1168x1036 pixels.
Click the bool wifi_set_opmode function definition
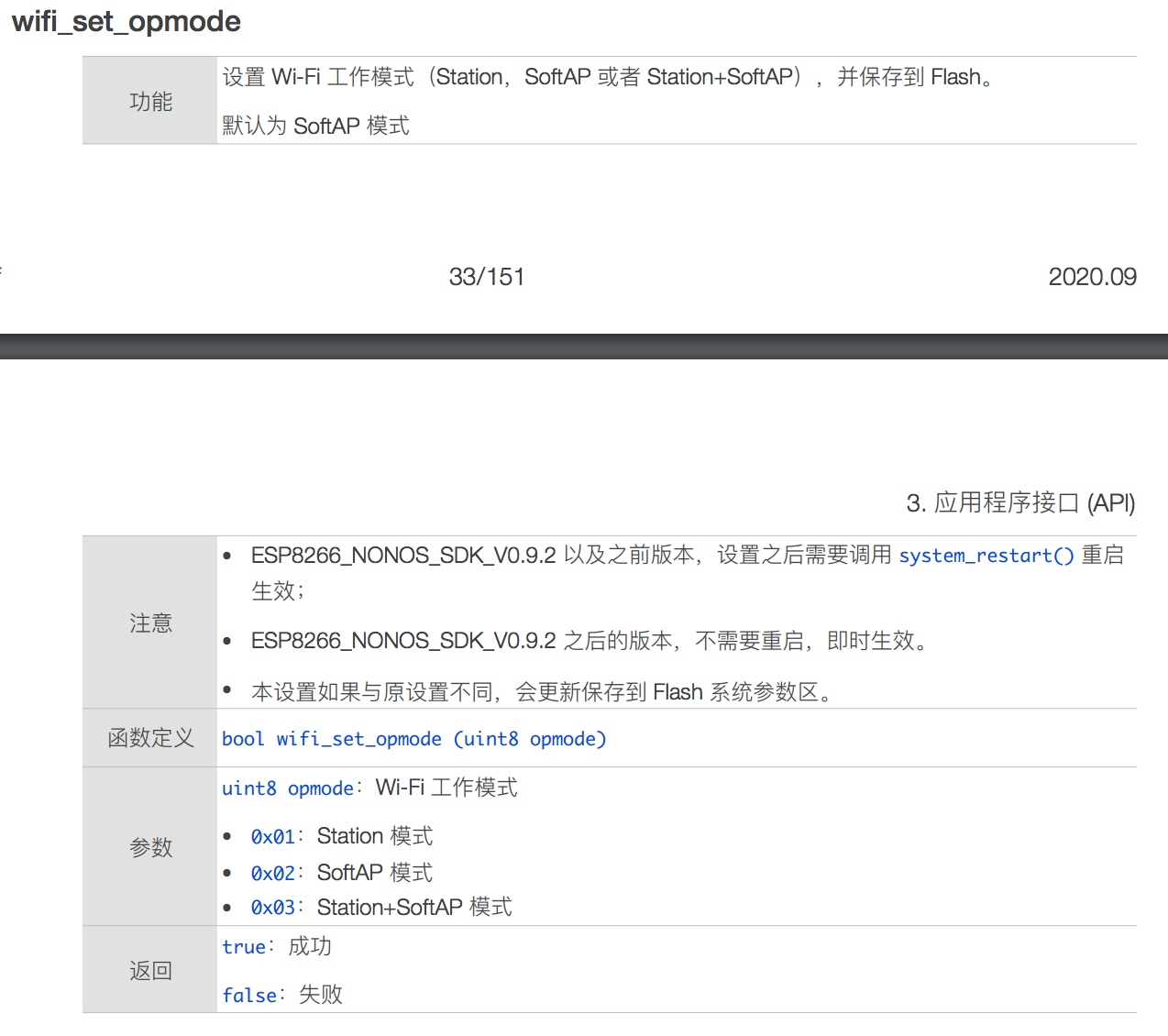coord(413,739)
